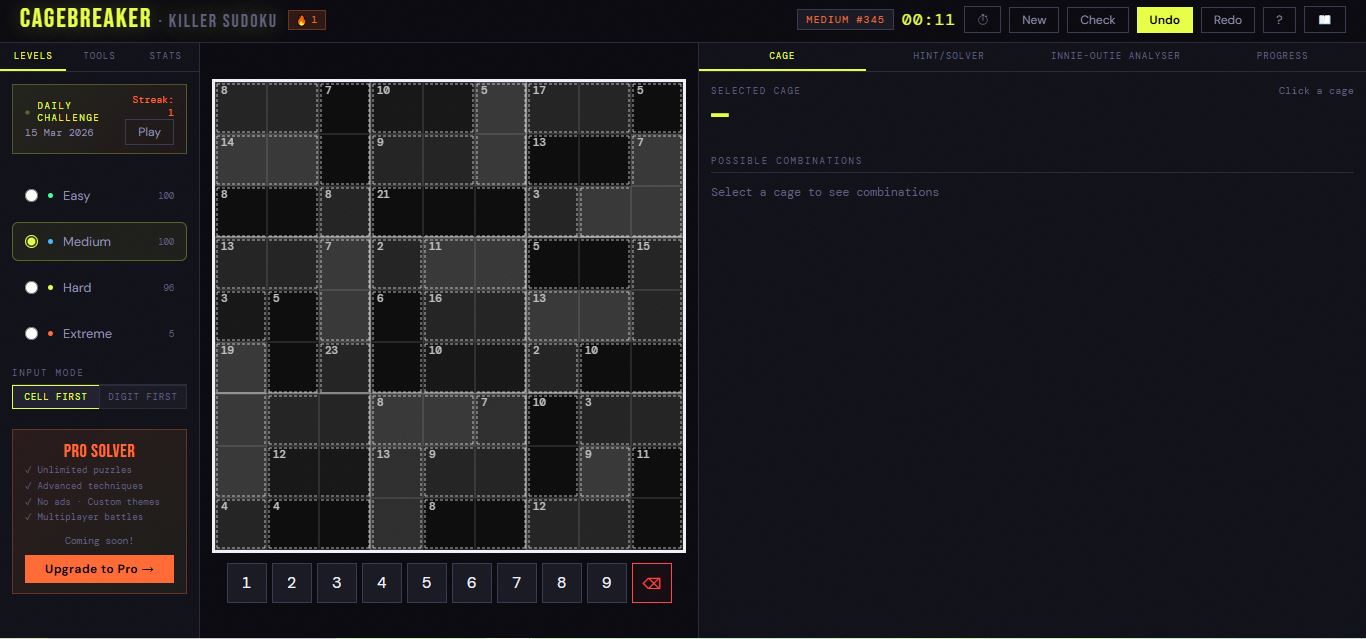Choose digit 1 on the number pad
Screen dimensions: 1366x639
coord(247,583)
